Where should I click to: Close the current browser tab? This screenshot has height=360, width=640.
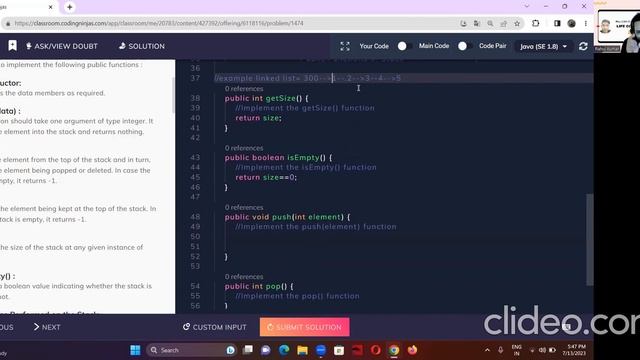[51, 7]
